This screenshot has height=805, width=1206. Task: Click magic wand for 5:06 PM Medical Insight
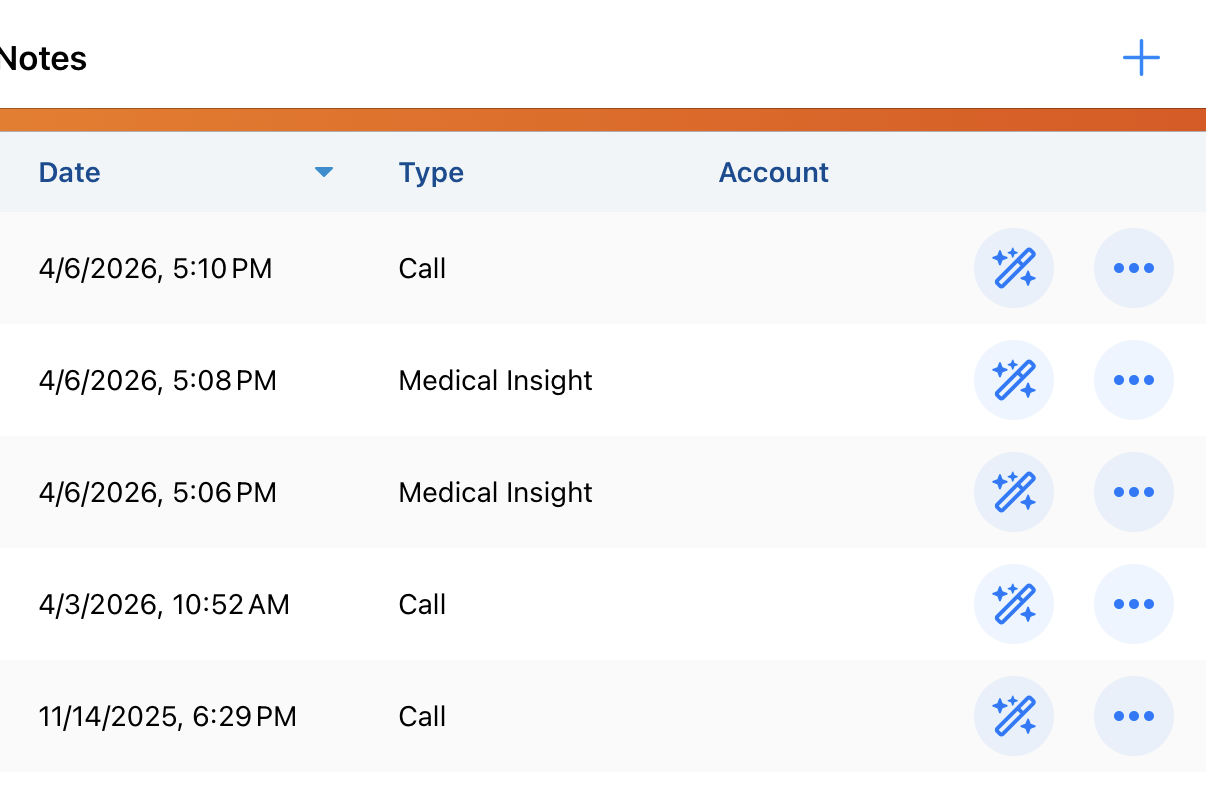1013,492
